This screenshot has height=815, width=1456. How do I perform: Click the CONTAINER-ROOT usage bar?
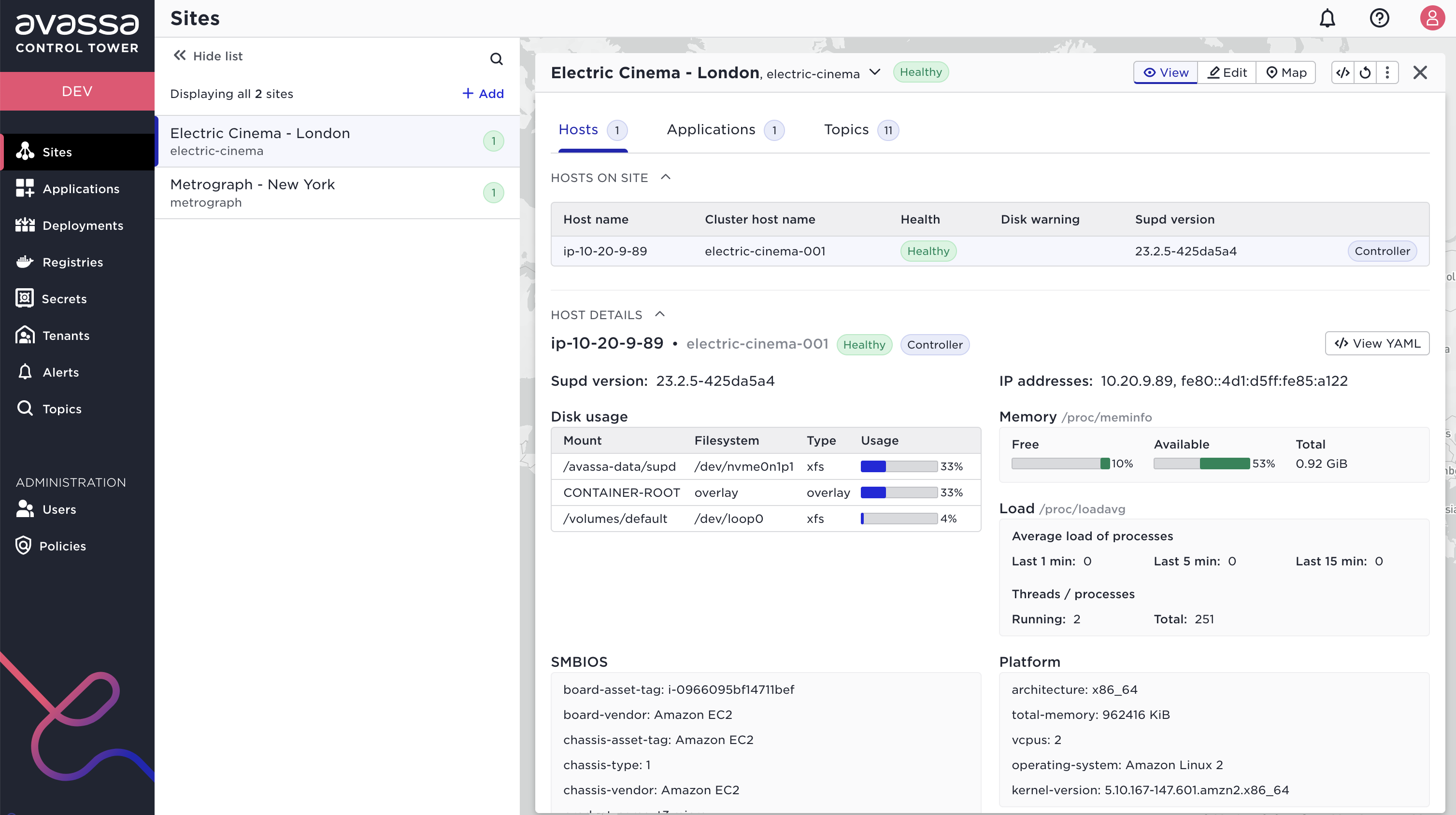point(899,492)
